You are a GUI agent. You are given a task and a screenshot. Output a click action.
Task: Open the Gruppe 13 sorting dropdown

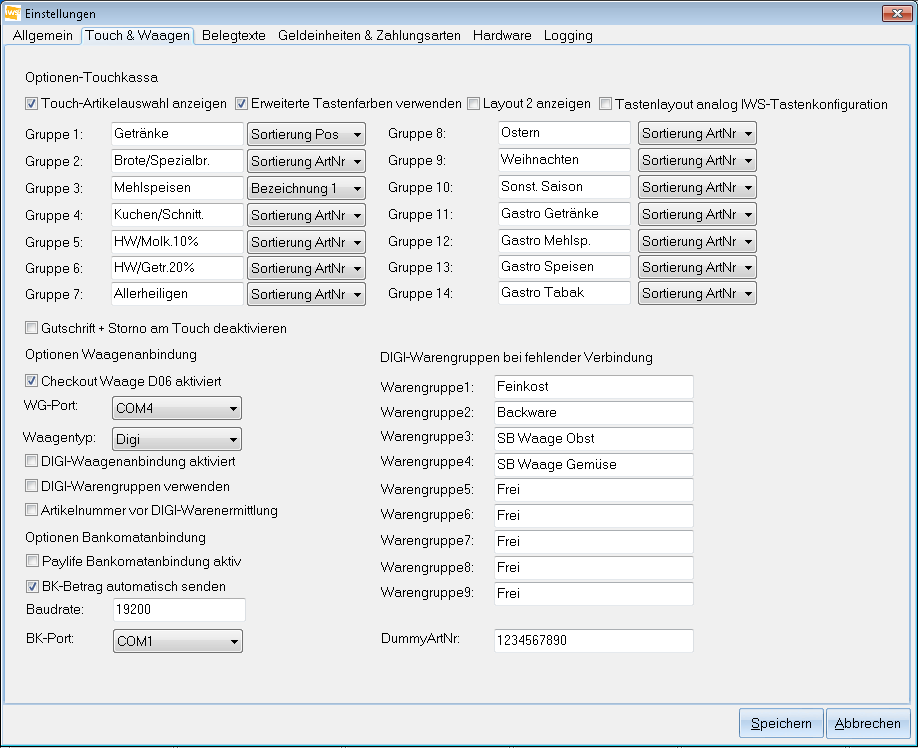click(x=697, y=267)
